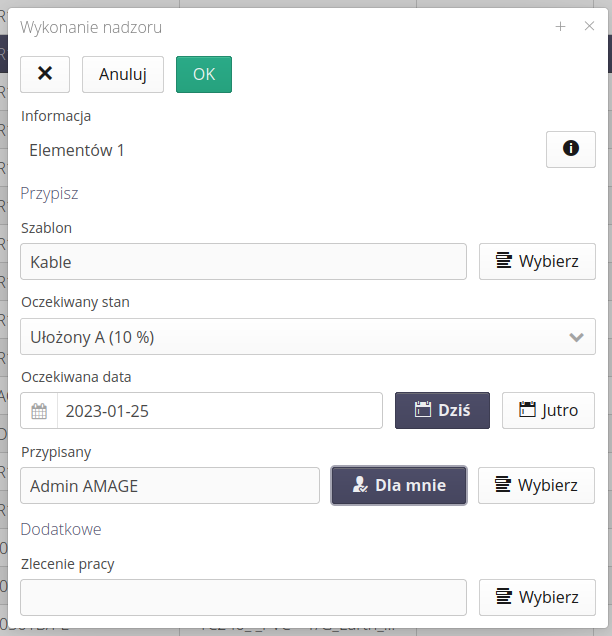Click the Dodatkowe section header

(61, 529)
